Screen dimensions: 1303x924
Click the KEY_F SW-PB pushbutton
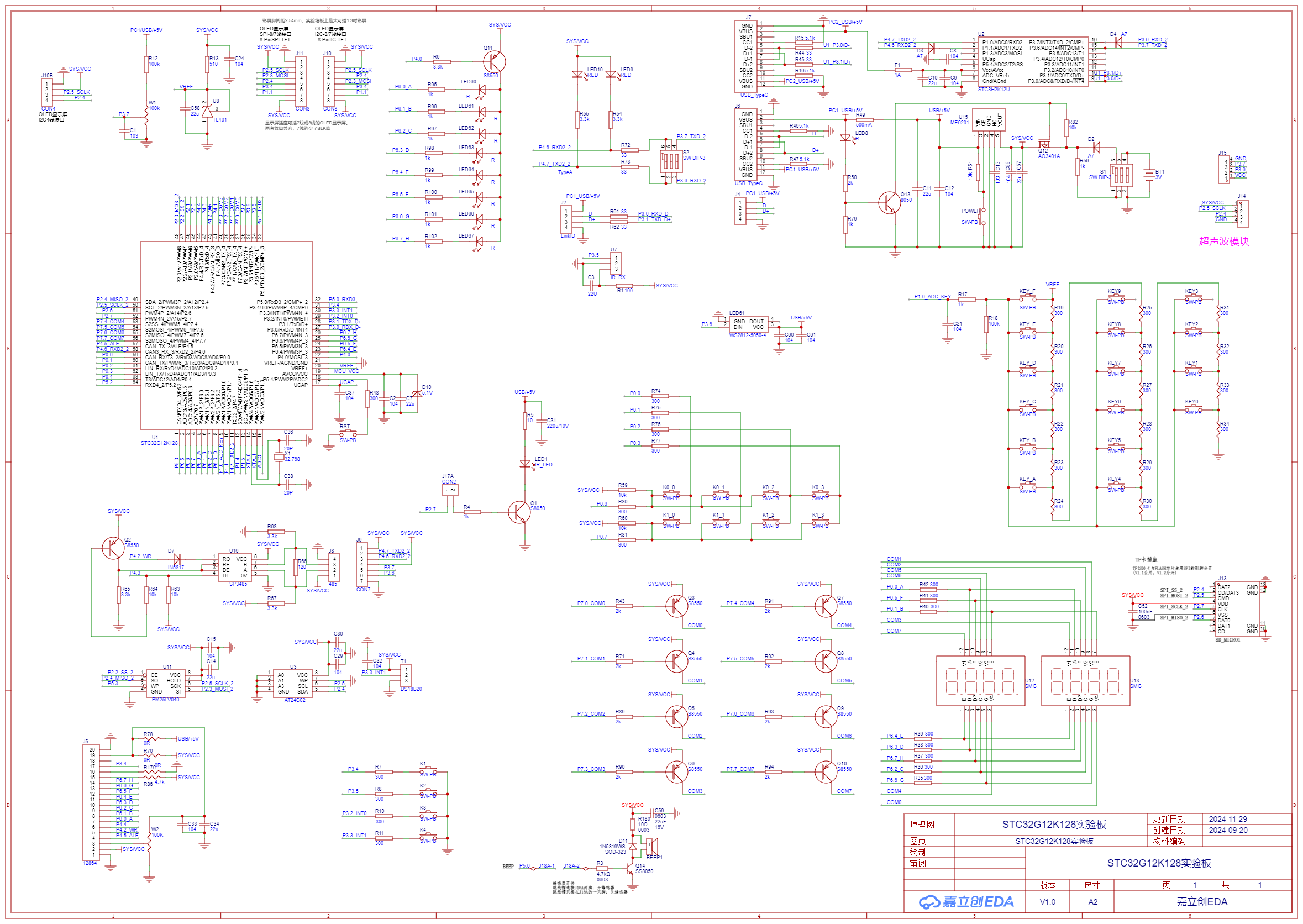coord(1027,299)
